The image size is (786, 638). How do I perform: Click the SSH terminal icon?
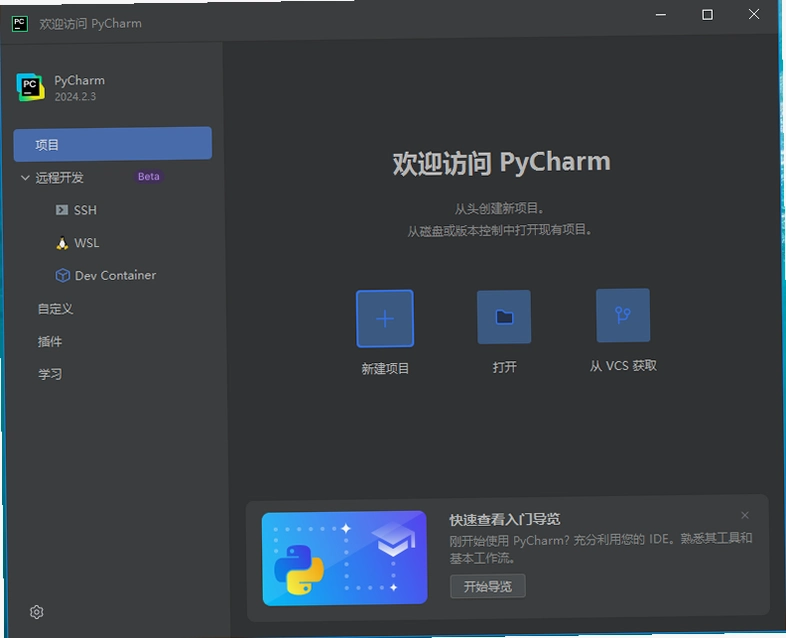click(62, 209)
